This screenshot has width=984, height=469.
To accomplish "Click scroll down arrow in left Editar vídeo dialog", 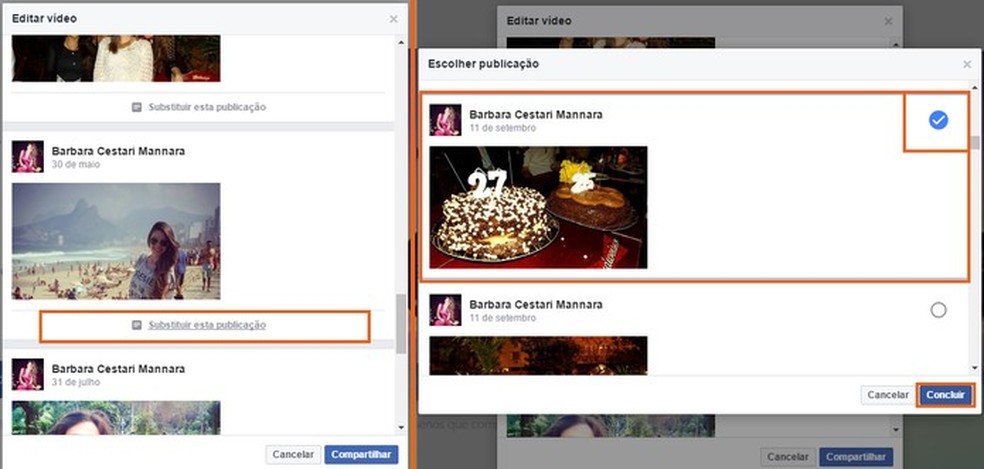I will coord(402,428).
